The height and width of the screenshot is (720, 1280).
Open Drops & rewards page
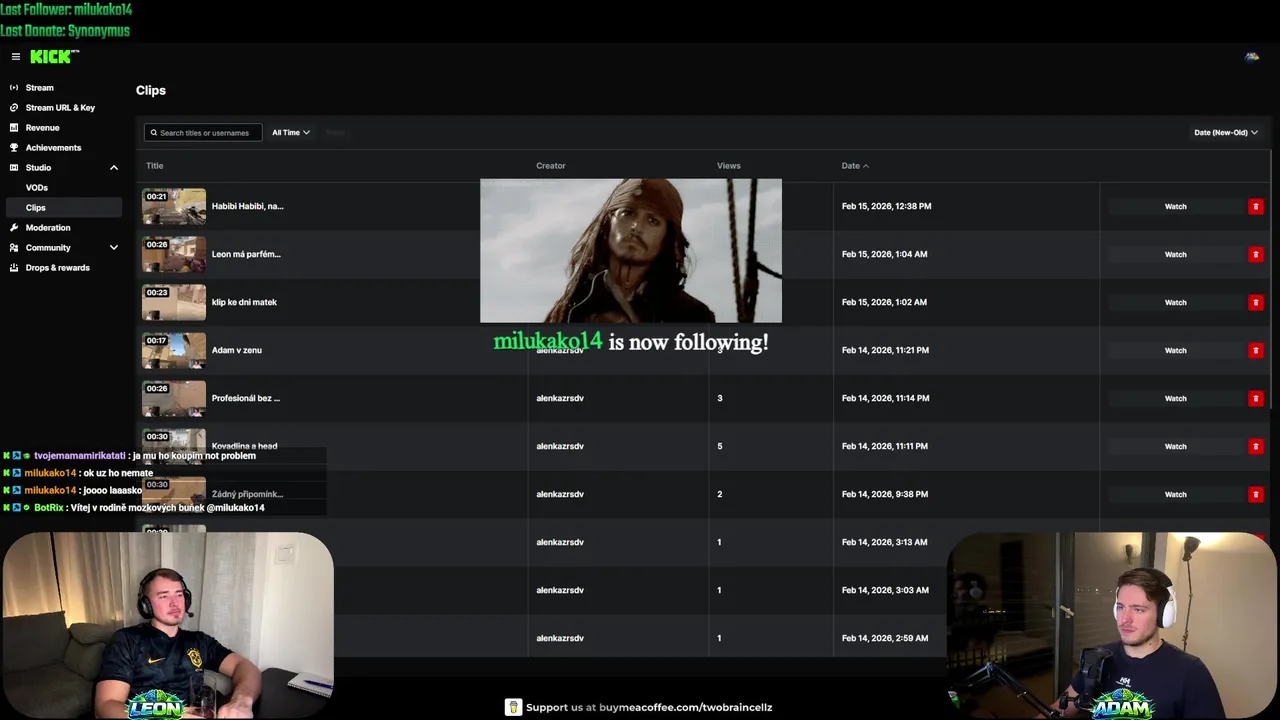point(57,268)
